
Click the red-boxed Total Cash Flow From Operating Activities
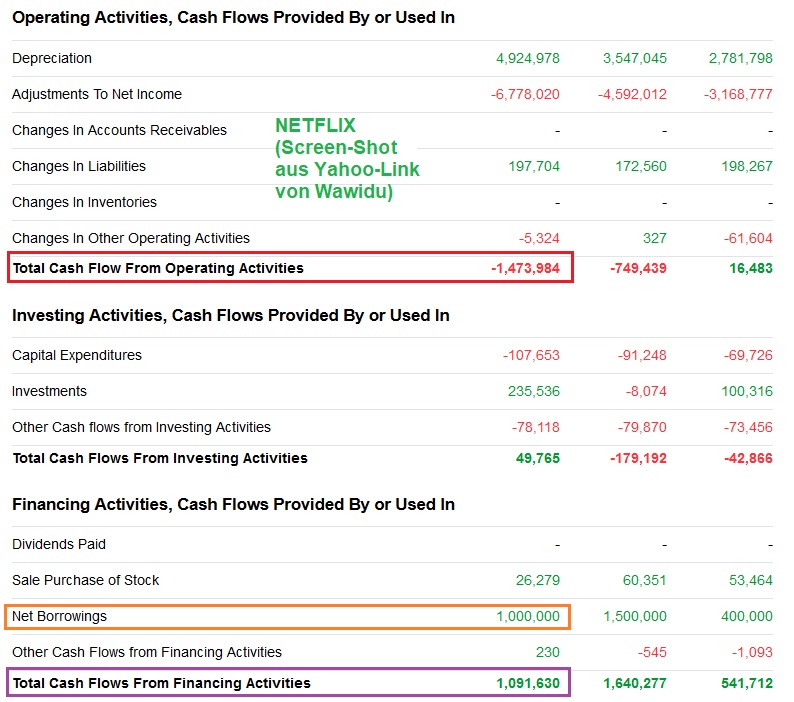tap(158, 268)
